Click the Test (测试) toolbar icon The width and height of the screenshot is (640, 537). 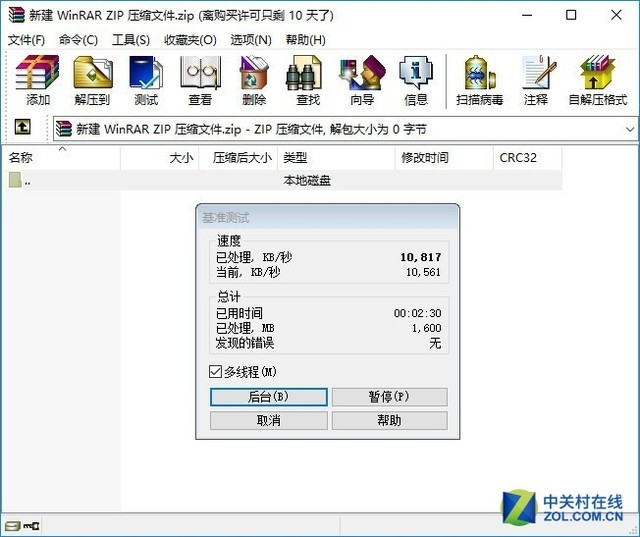(146, 73)
